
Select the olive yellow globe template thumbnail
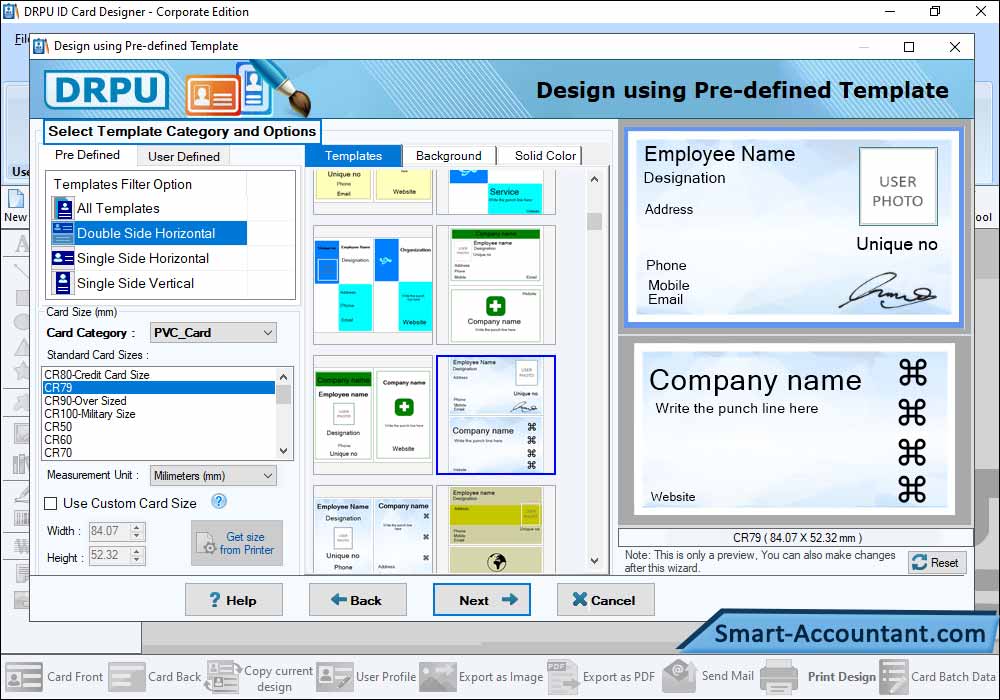496,529
